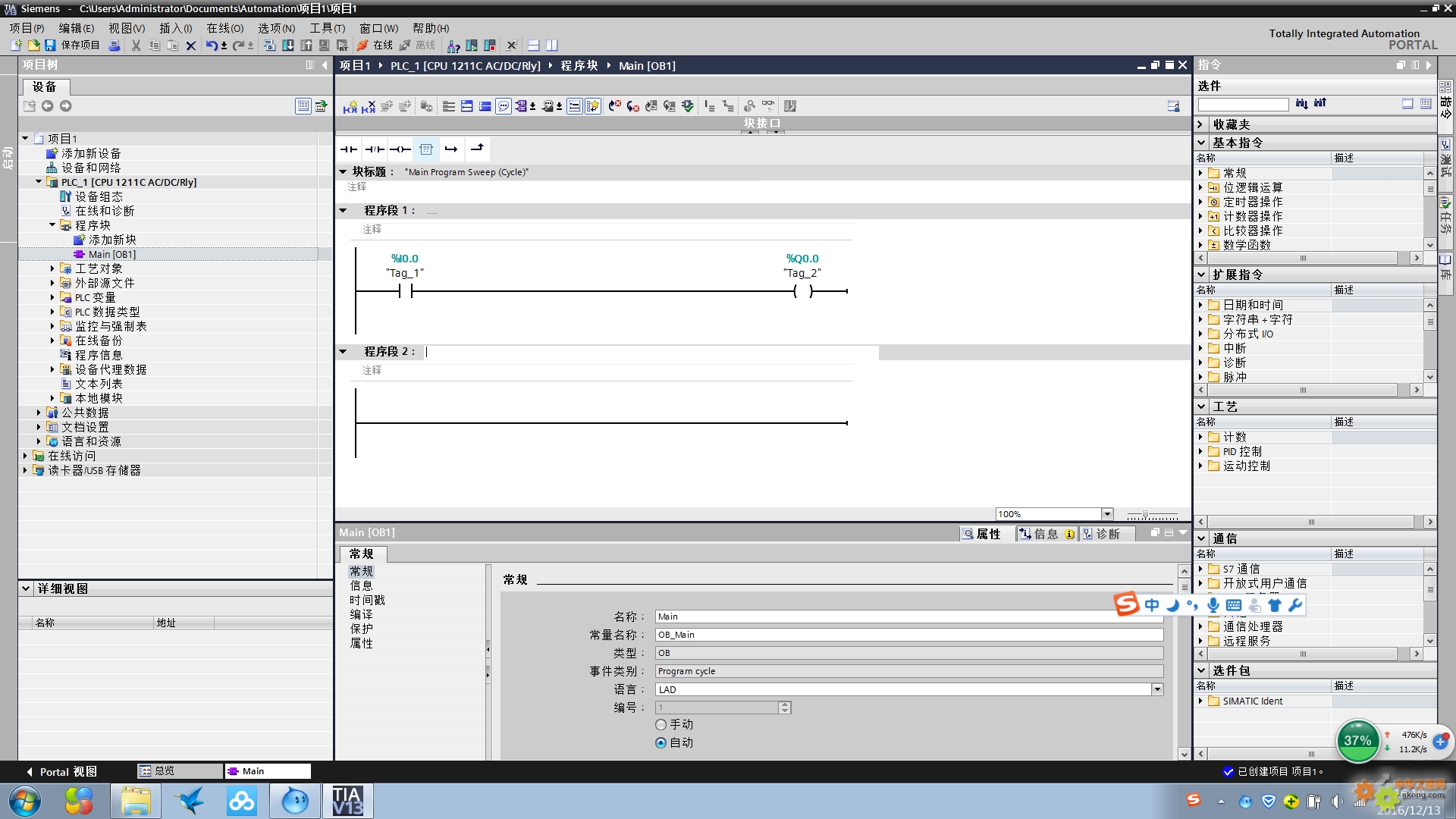This screenshot has height=819, width=1456.
Task: Delete with the X icon in main toolbar
Action: tap(191, 45)
